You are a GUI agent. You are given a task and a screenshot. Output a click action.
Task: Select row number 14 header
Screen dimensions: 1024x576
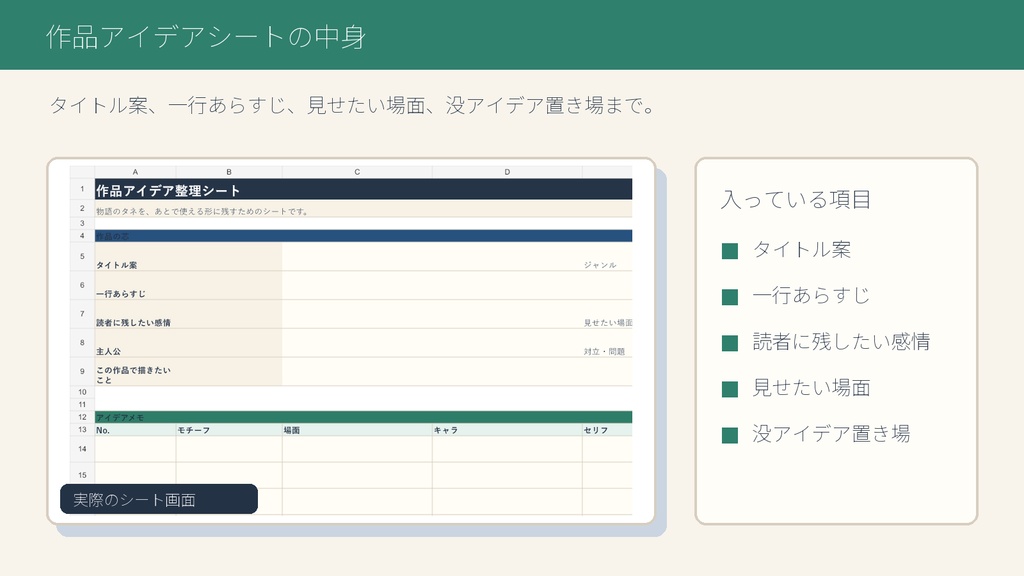(x=82, y=449)
